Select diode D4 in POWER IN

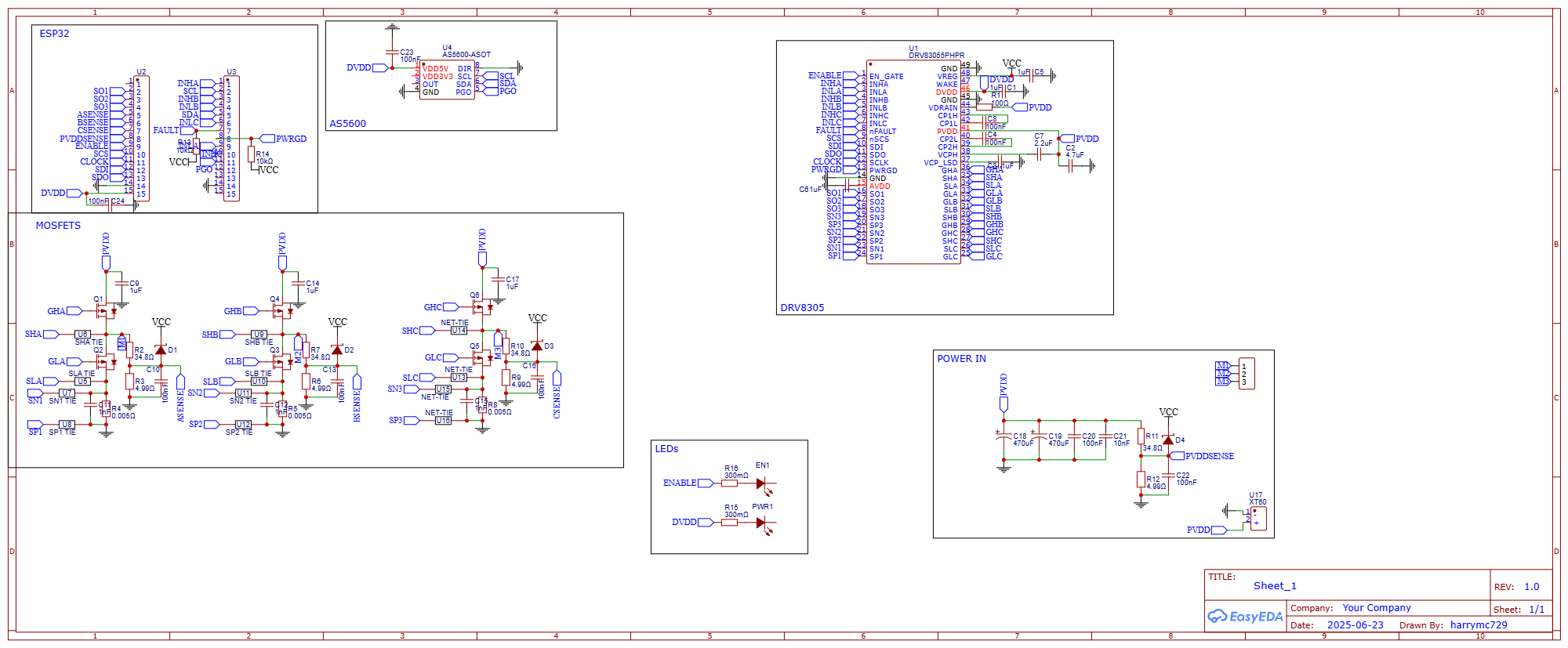point(1168,440)
